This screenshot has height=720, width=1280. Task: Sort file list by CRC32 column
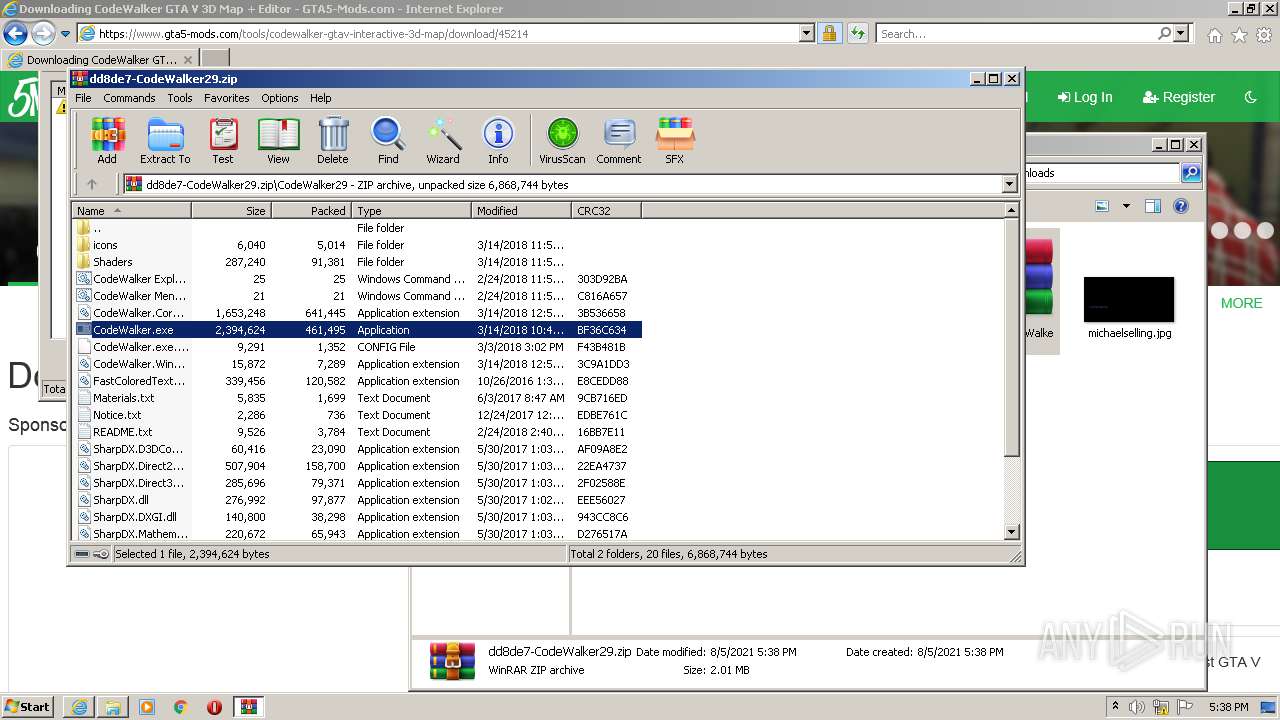(x=607, y=211)
